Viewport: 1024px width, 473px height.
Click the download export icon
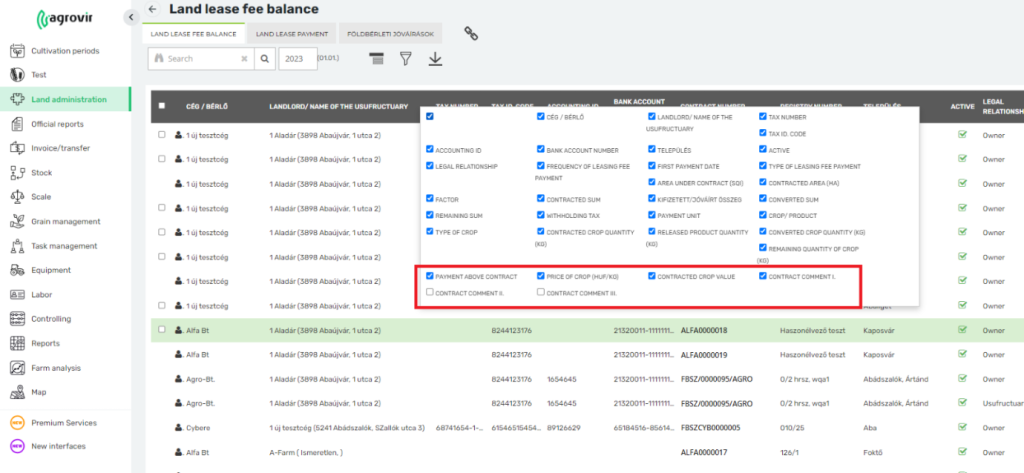(x=435, y=59)
